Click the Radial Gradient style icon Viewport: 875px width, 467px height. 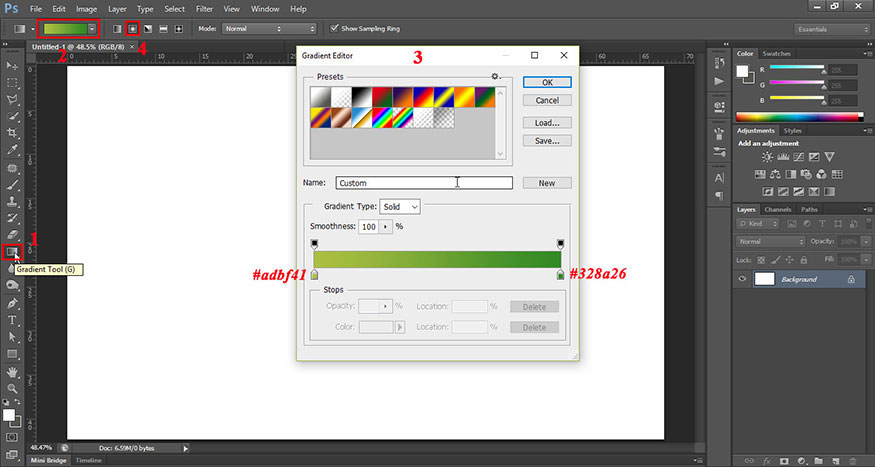133,28
